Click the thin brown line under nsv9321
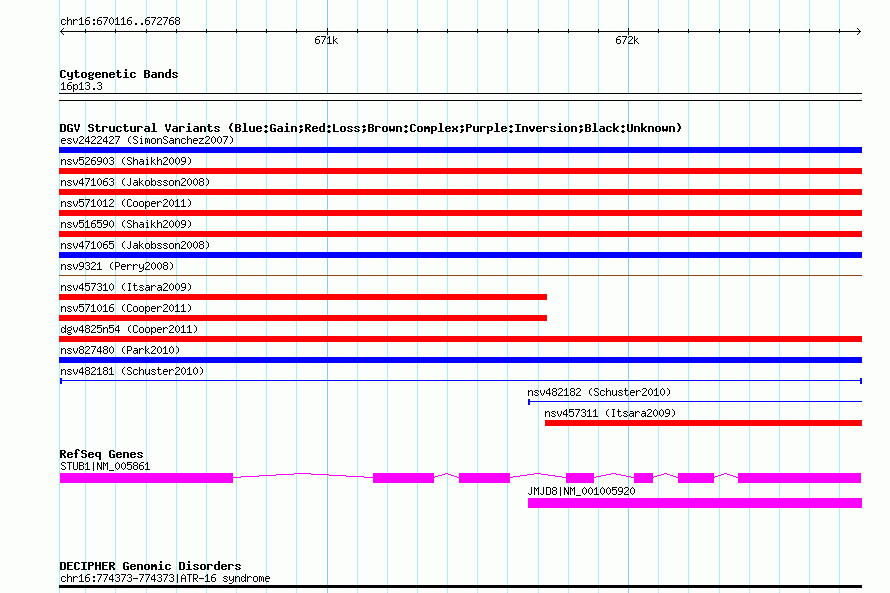Screen dimensions: 890x593 pos(460,276)
